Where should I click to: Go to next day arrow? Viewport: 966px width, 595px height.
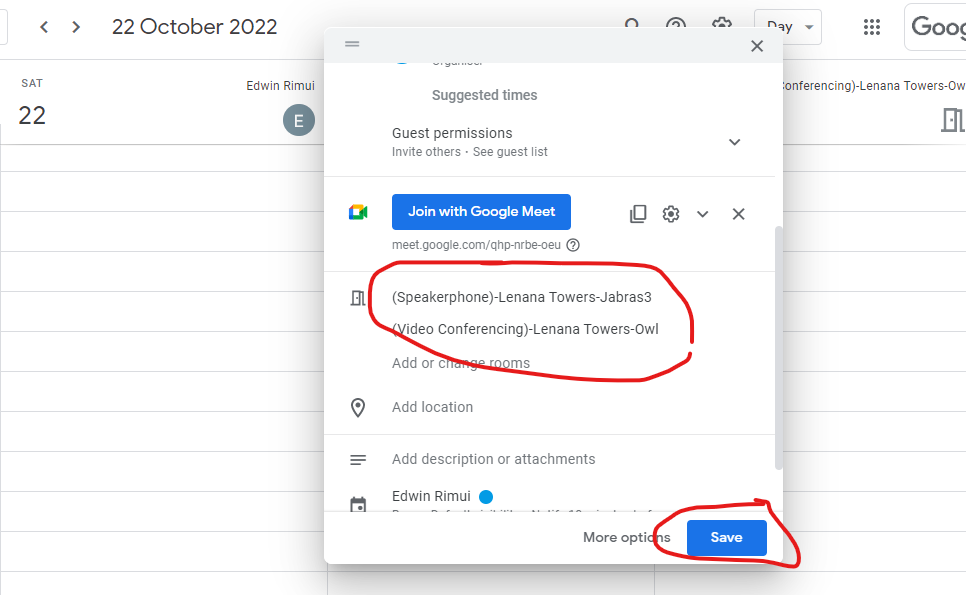click(x=76, y=27)
